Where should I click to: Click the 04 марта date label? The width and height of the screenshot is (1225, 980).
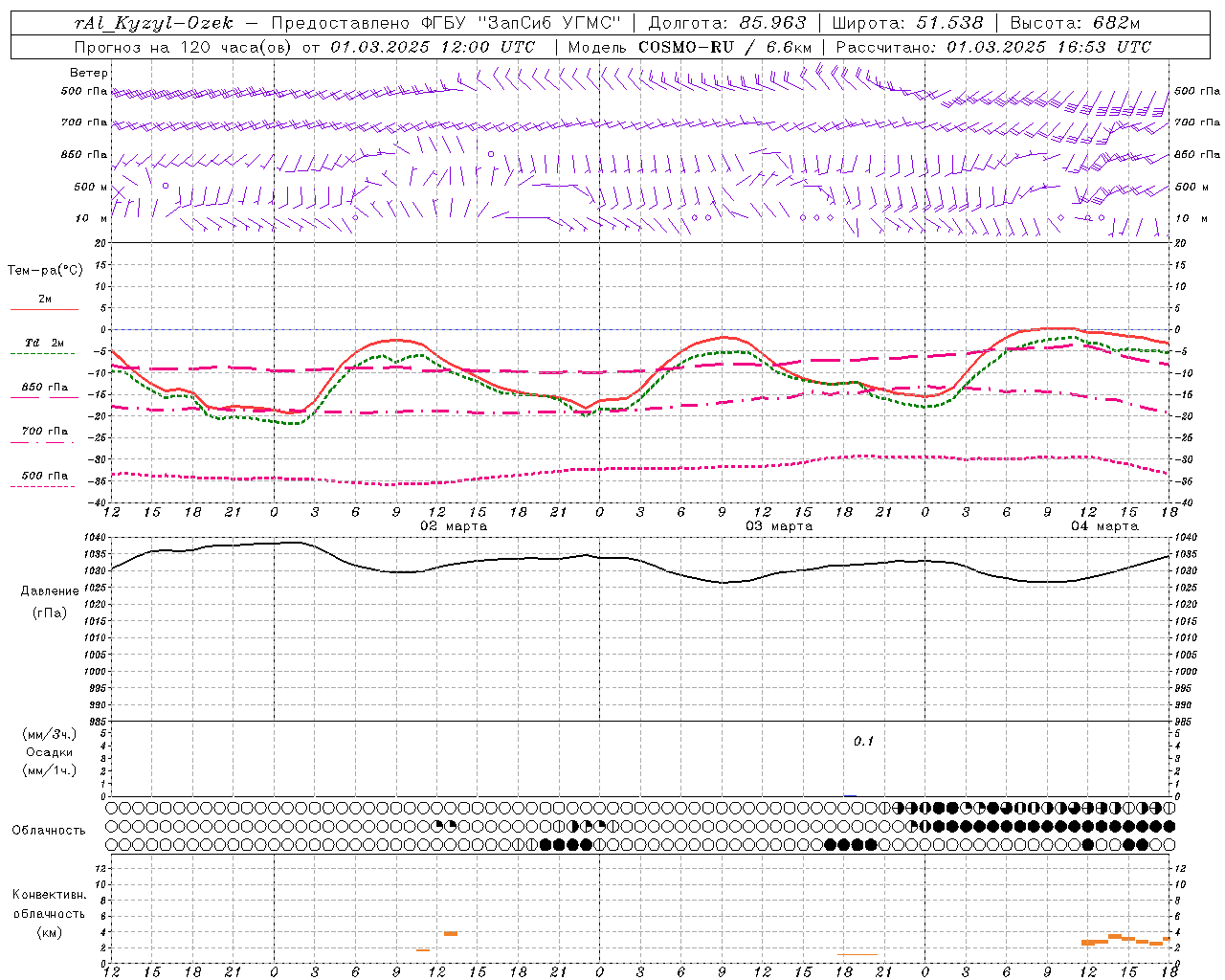click(x=1104, y=526)
